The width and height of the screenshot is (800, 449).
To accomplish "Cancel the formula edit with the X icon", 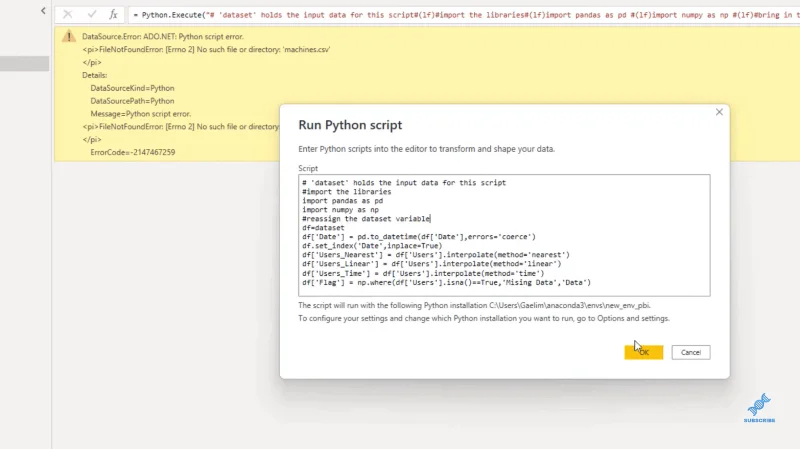I will point(67,15).
